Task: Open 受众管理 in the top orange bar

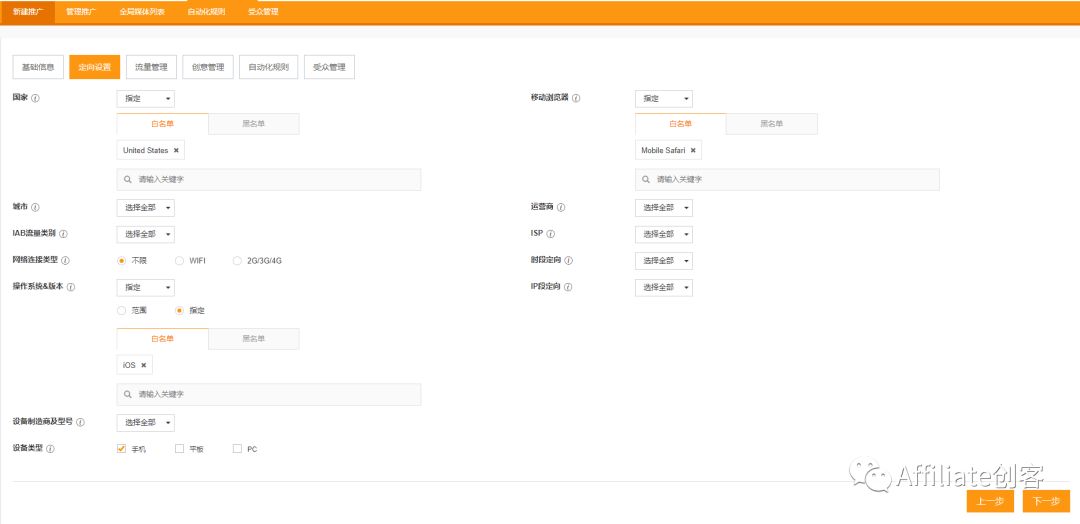Action: (263, 12)
